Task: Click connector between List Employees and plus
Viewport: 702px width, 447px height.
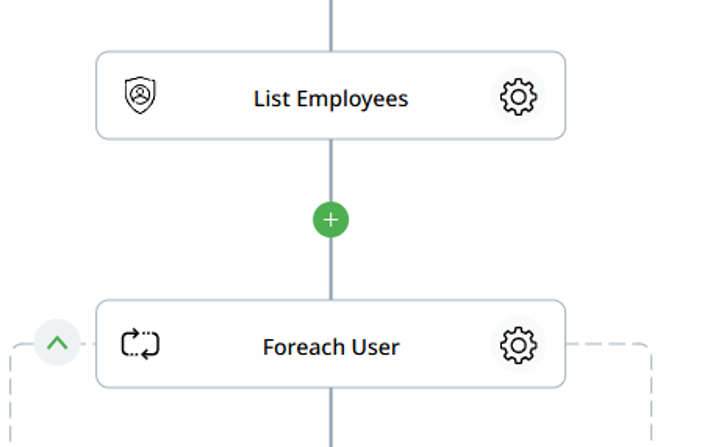Action: pos(331,170)
